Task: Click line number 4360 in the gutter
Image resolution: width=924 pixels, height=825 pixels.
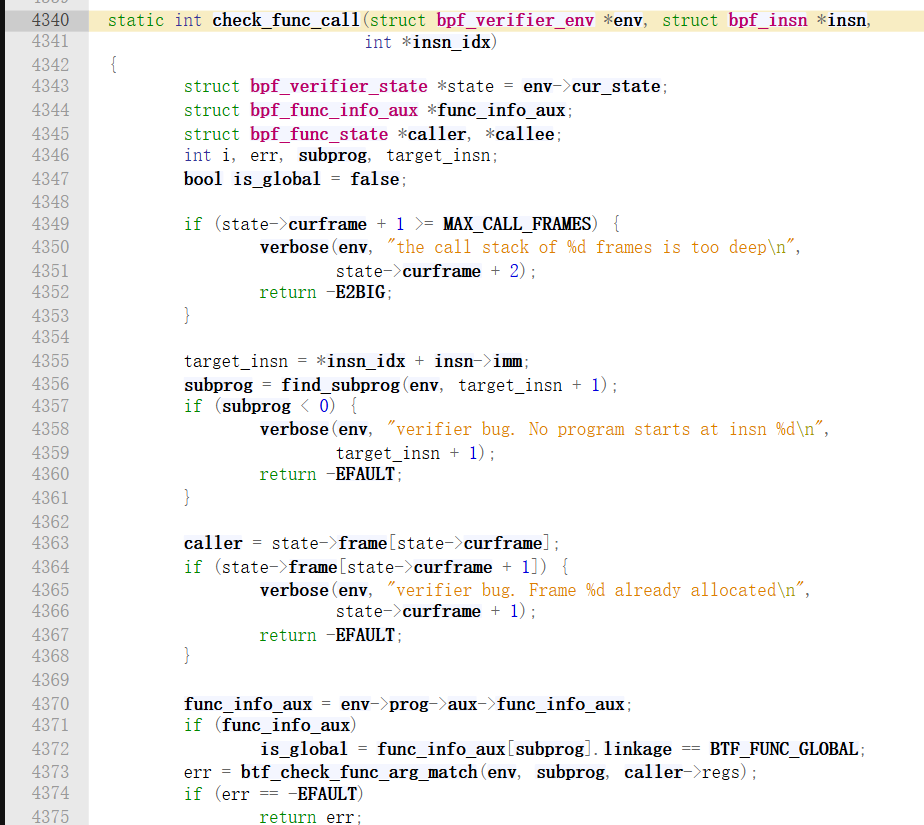Action: (51, 474)
